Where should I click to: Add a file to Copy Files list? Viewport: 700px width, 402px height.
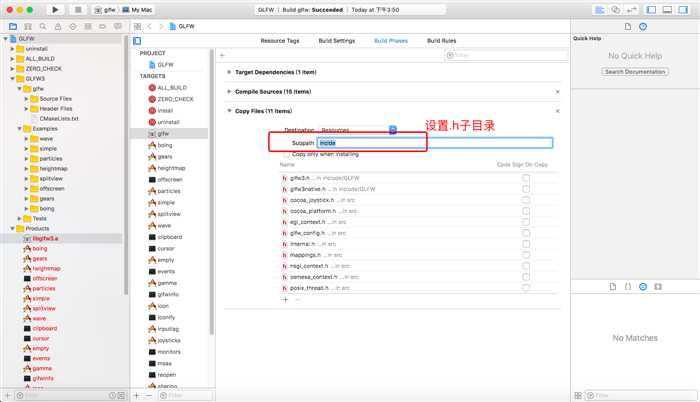click(285, 299)
